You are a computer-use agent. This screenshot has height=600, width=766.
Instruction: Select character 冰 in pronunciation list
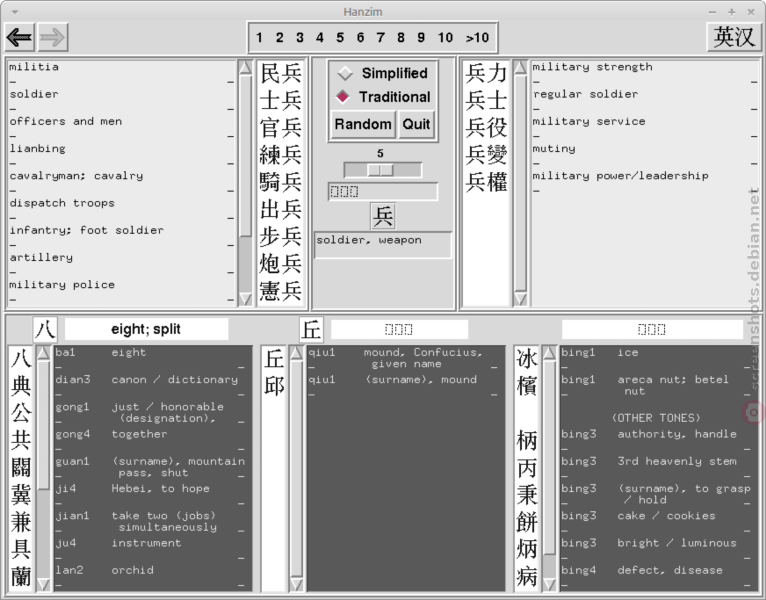tap(527, 359)
